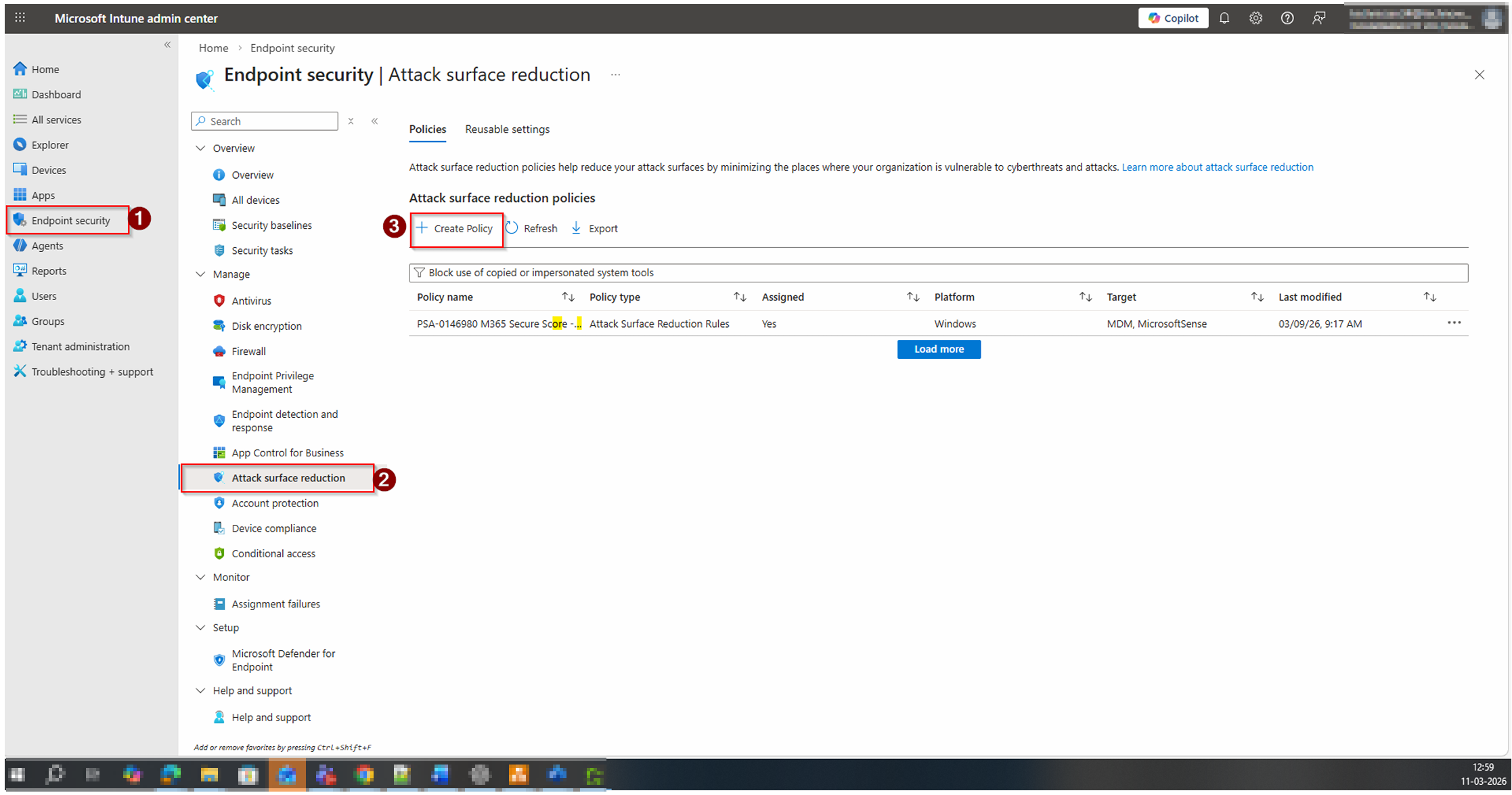Open Device compliance
The width and height of the screenshot is (1512, 795).
265,528
